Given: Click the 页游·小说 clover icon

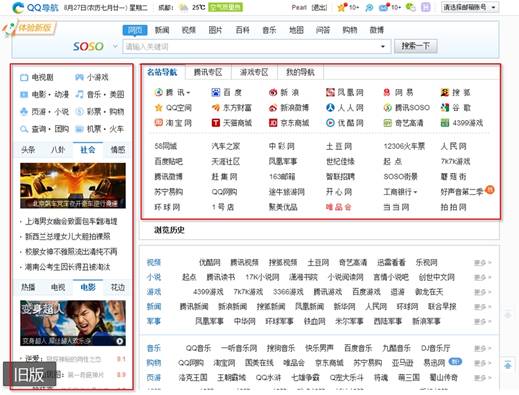Looking at the screenshot, I should [24, 111].
